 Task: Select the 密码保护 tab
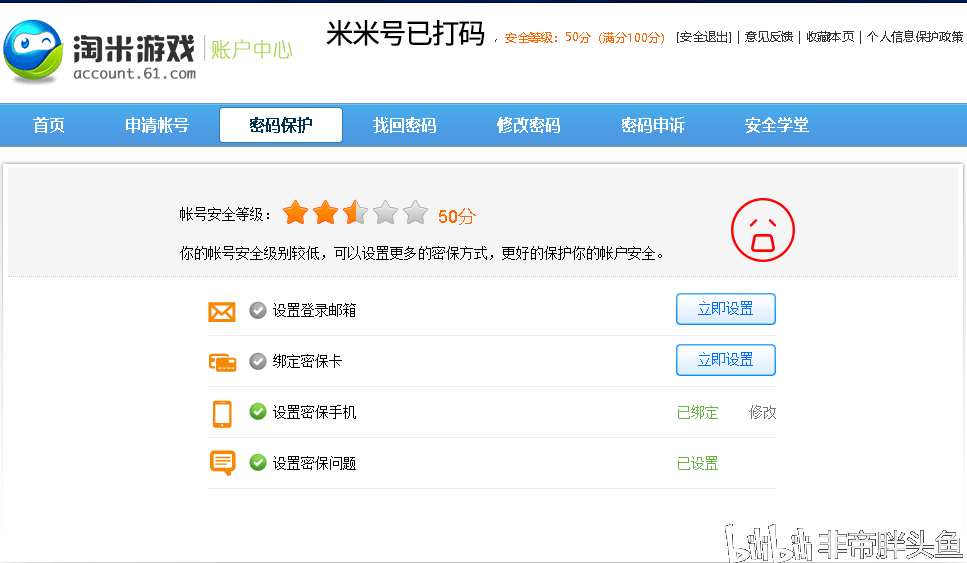coord(281,125)
